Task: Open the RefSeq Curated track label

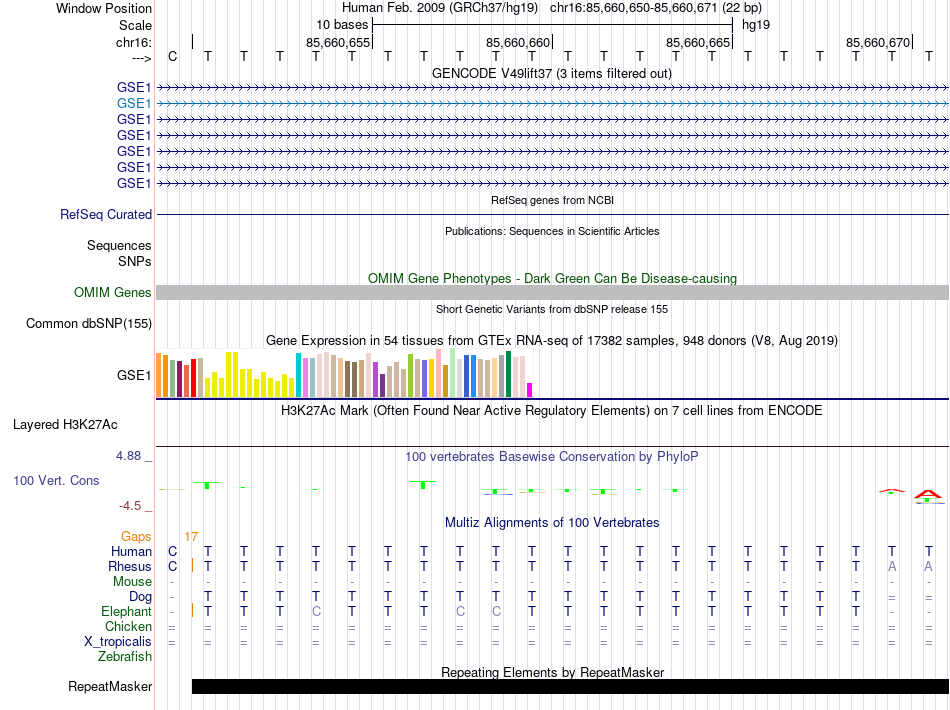Action: [106, 214]
